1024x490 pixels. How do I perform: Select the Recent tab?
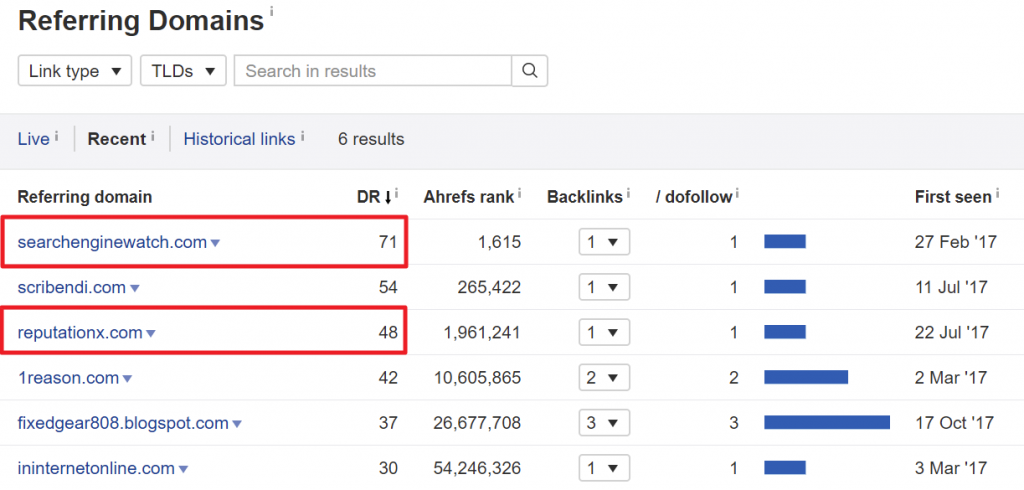point(116,139)
